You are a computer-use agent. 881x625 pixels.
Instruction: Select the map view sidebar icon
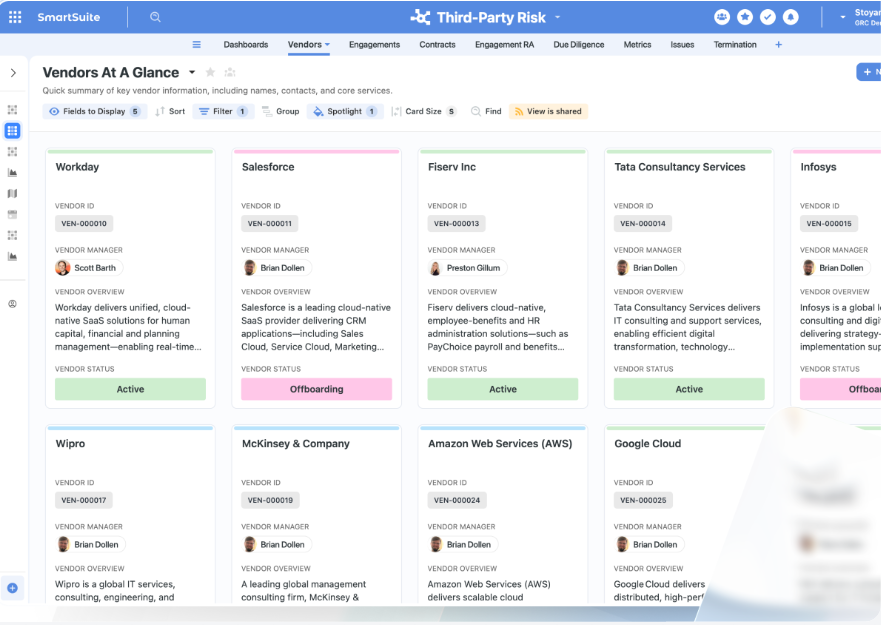(x=12, y=193)
